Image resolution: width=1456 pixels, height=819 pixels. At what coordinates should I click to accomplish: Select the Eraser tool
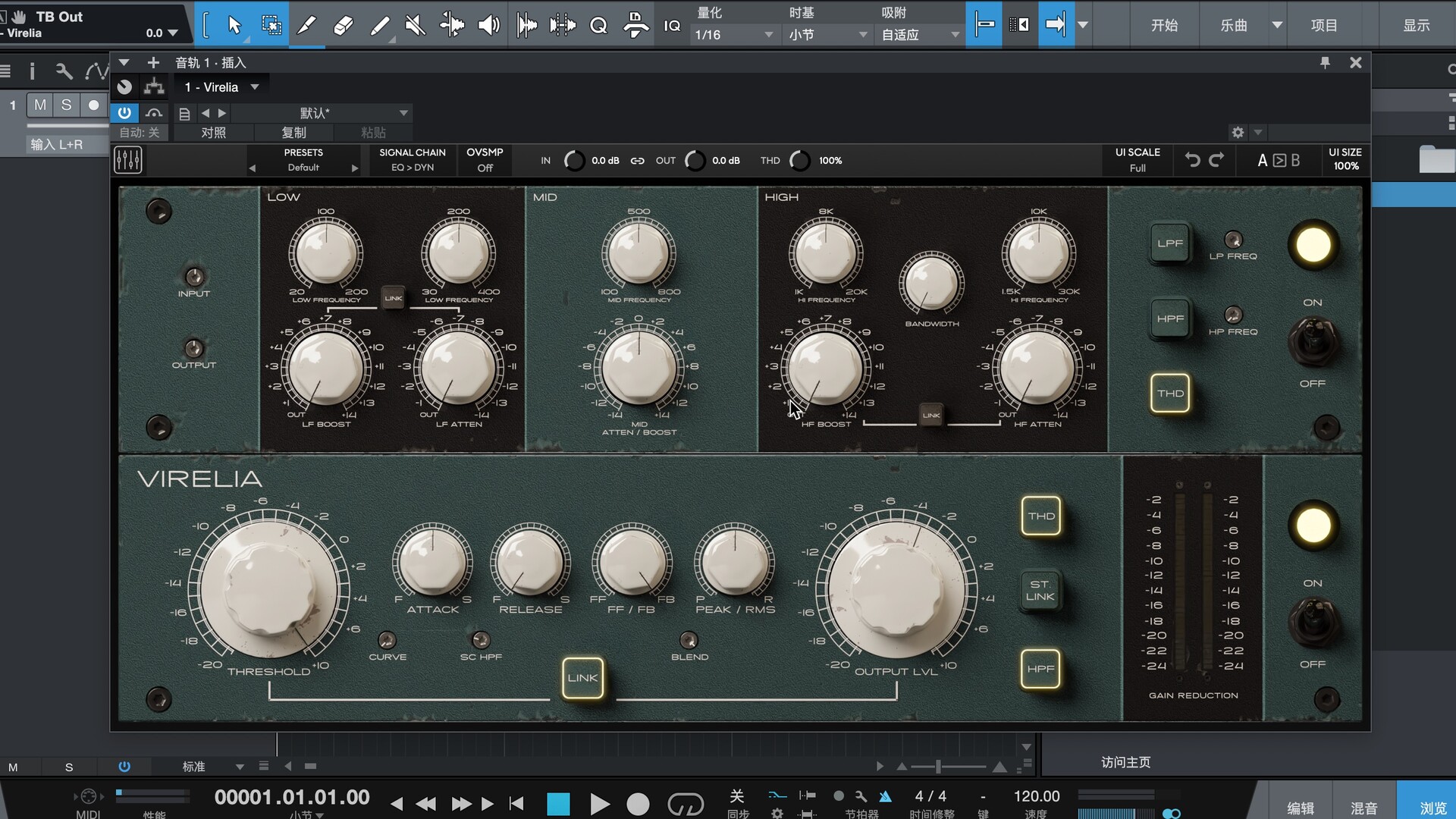click(x=344, y=24)
